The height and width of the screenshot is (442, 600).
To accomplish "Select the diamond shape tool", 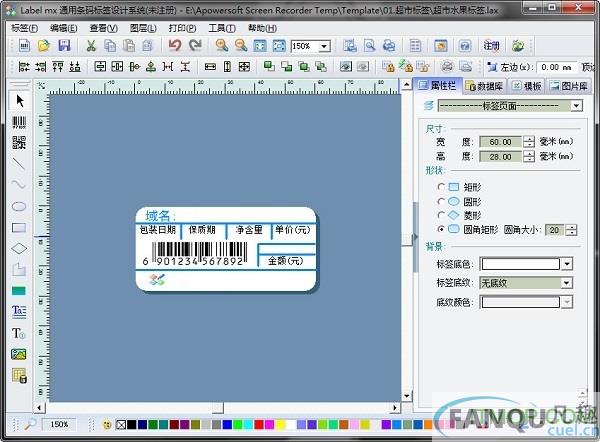I will point(19,249).
